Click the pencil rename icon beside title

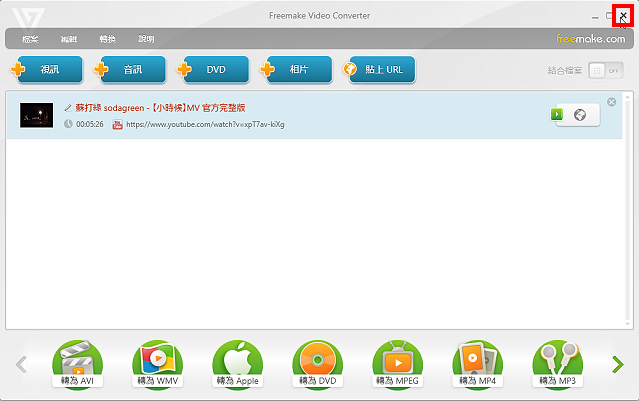click(68, 108)
